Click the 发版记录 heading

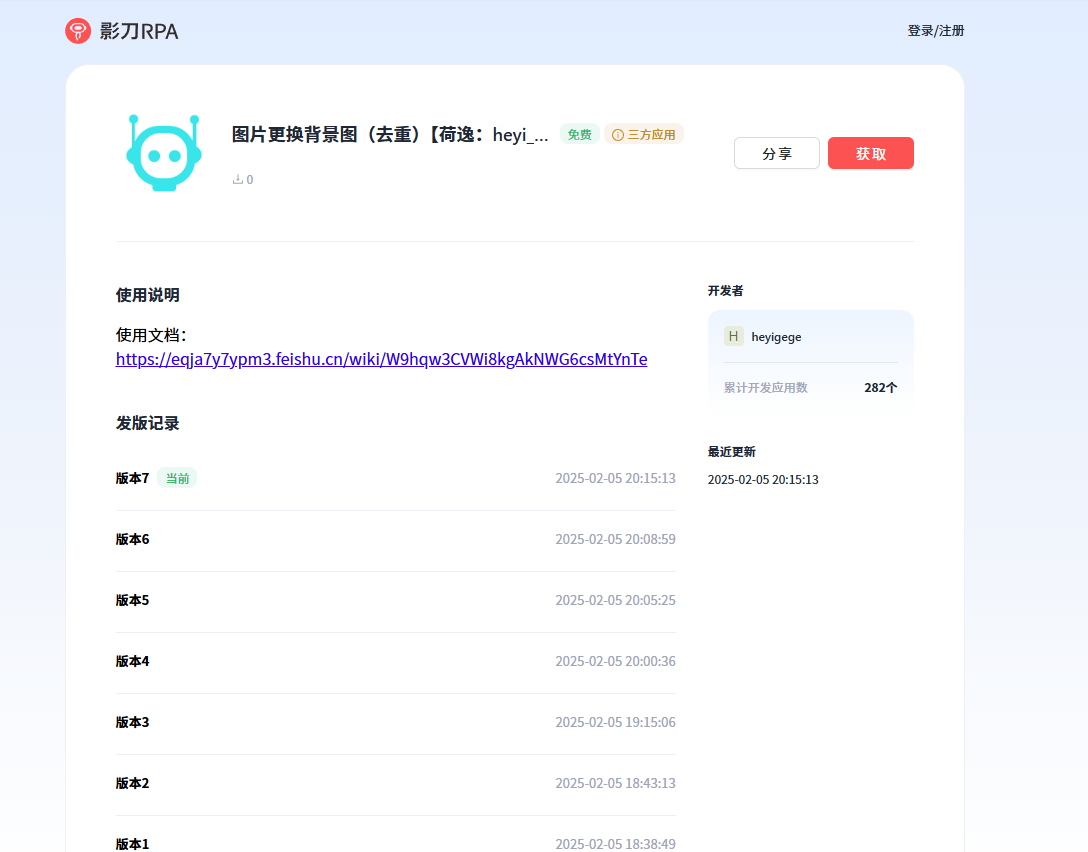tap(148, 423)
